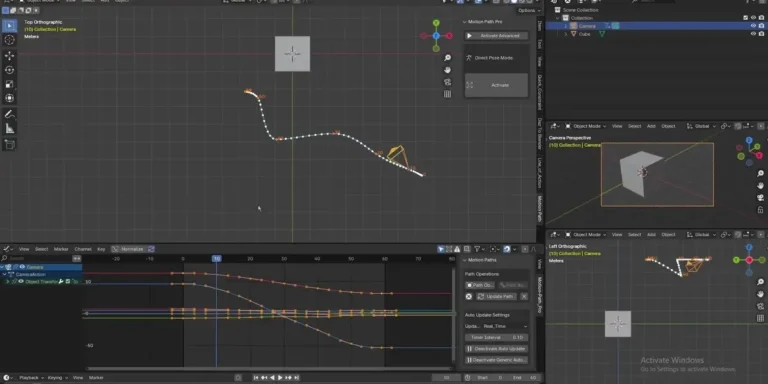768x384 pixels.
Task: Toggle Normalize in graph editor header
Action: click(129, 249)
